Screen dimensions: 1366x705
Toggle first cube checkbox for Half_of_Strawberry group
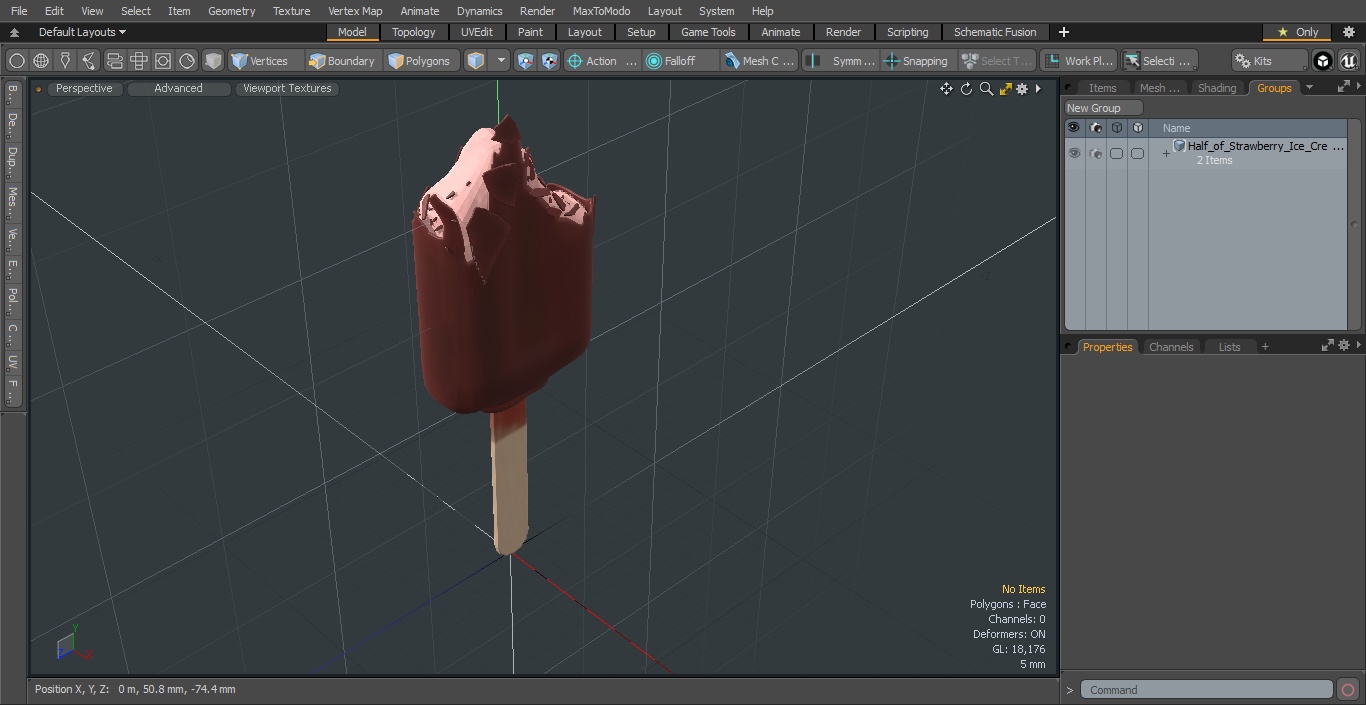1116,153
